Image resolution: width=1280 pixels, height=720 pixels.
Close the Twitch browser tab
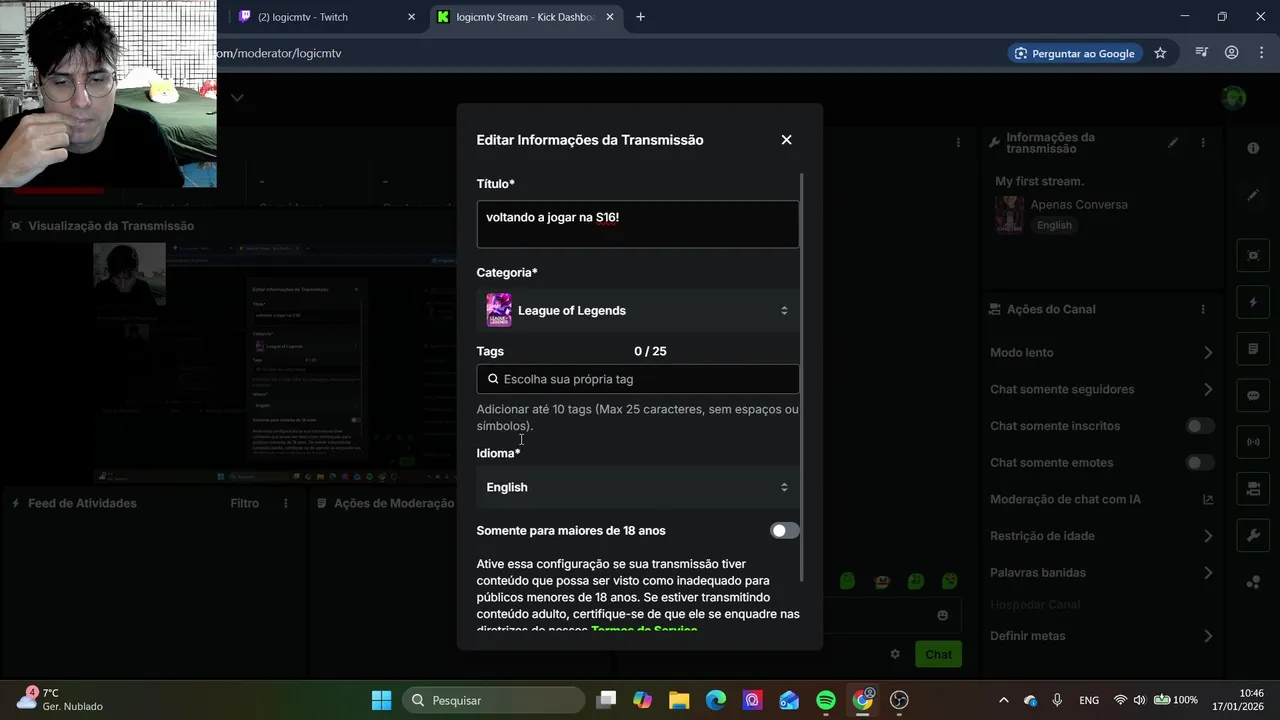[x=411, y=17]
